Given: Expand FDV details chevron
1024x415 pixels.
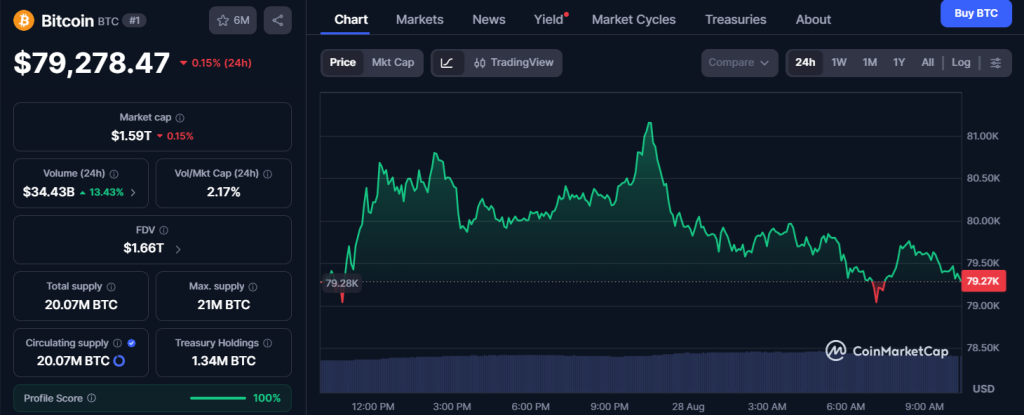Looking at the screenshot, I should pos(178,249).
